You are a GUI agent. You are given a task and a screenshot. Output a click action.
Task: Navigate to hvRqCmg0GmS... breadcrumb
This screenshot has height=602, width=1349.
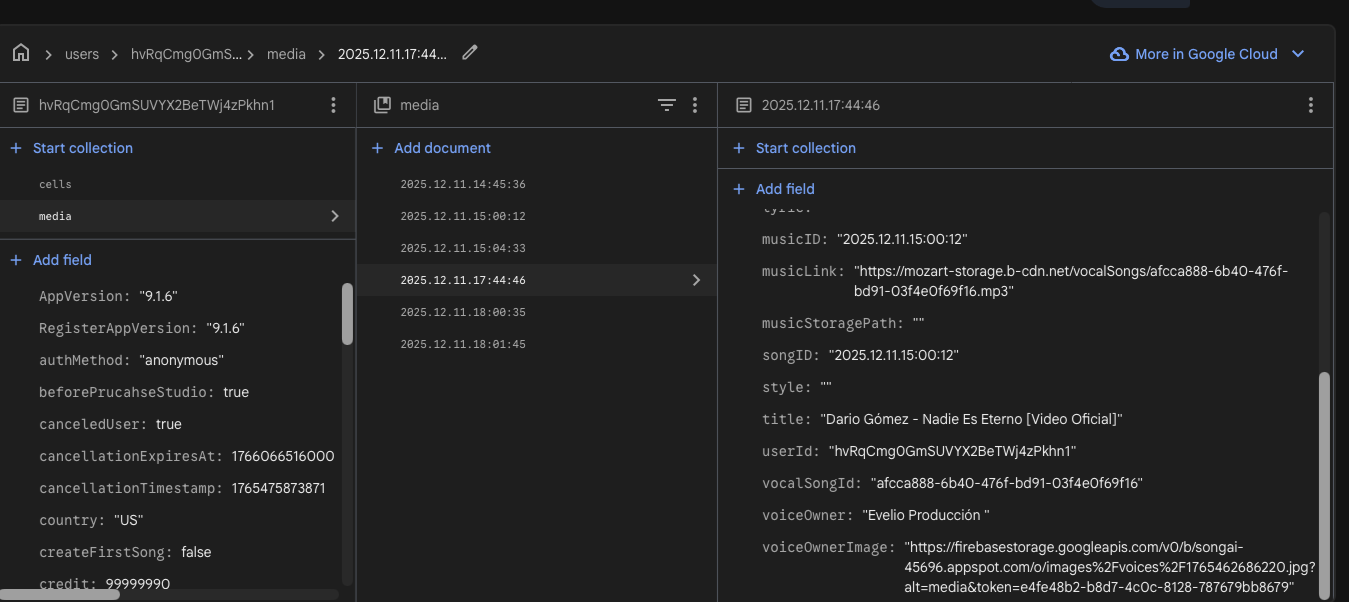point(187,54)
